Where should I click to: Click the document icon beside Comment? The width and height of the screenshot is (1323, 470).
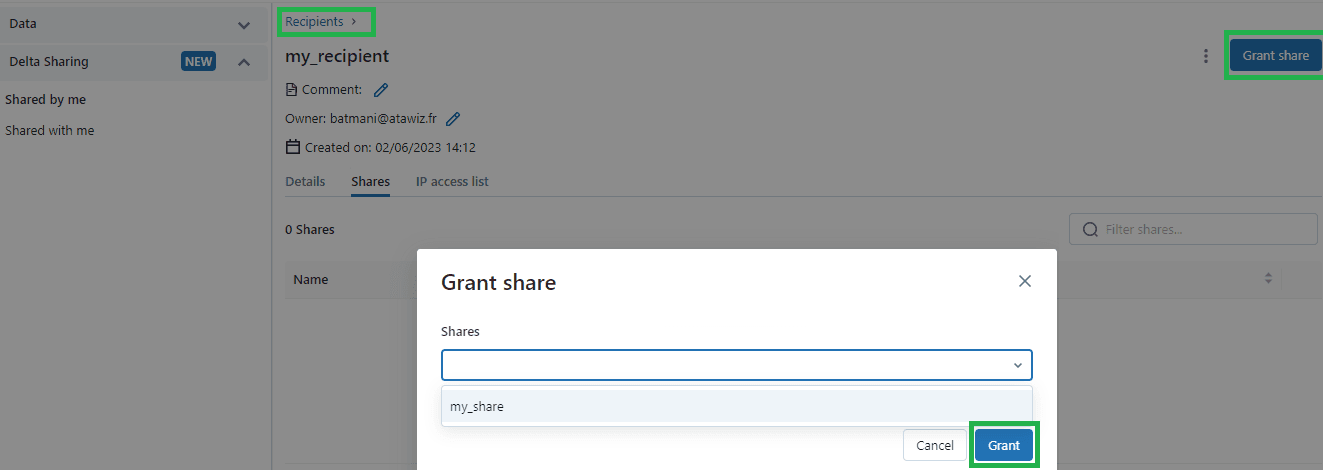click(291, 90)
